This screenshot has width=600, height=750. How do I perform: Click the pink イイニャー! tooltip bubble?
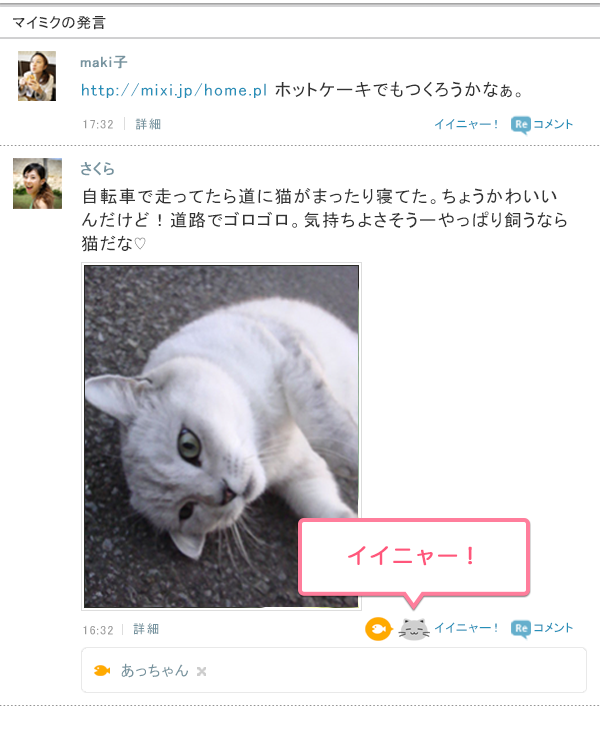(414, 557)
